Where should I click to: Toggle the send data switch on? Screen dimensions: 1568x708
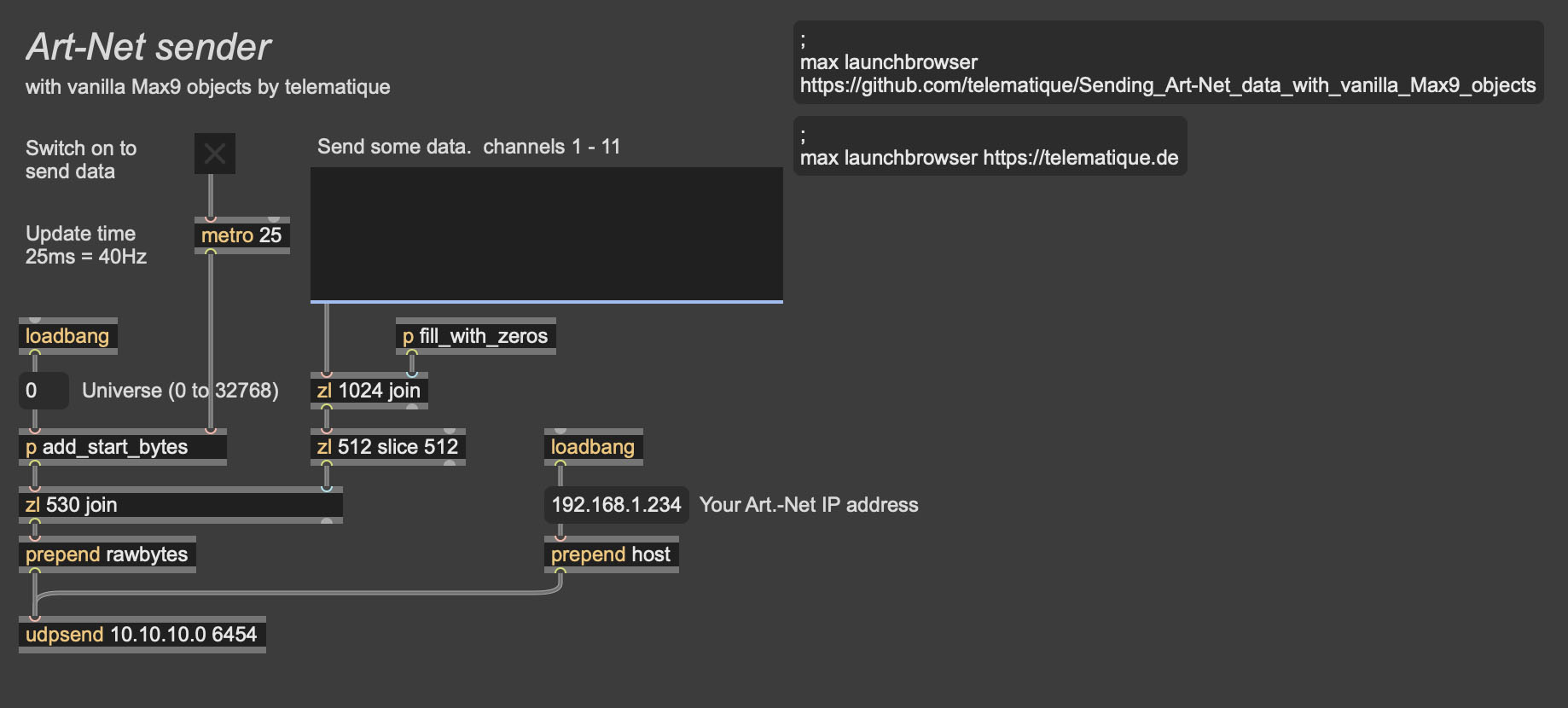(214, 154)
